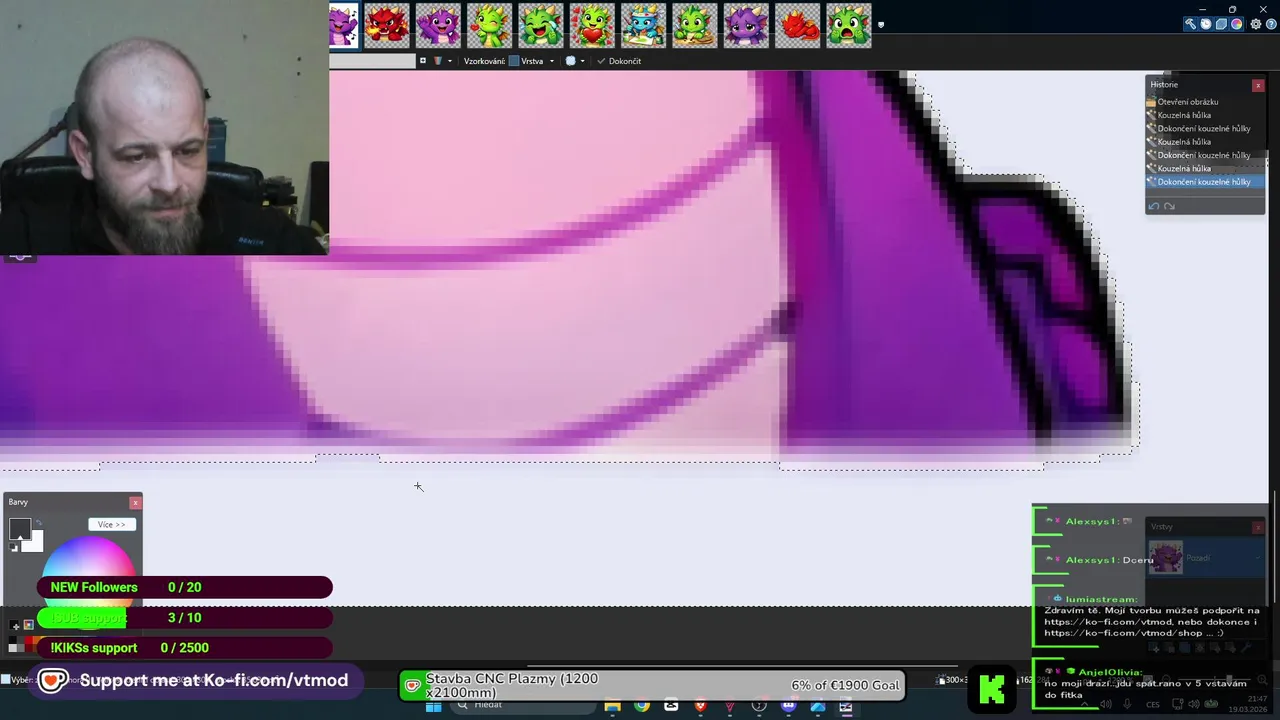The width and height of the screenshot is (1280, 720).
Task: Switch to the sad purple dragon image
Action: click(x=746, y=26)
